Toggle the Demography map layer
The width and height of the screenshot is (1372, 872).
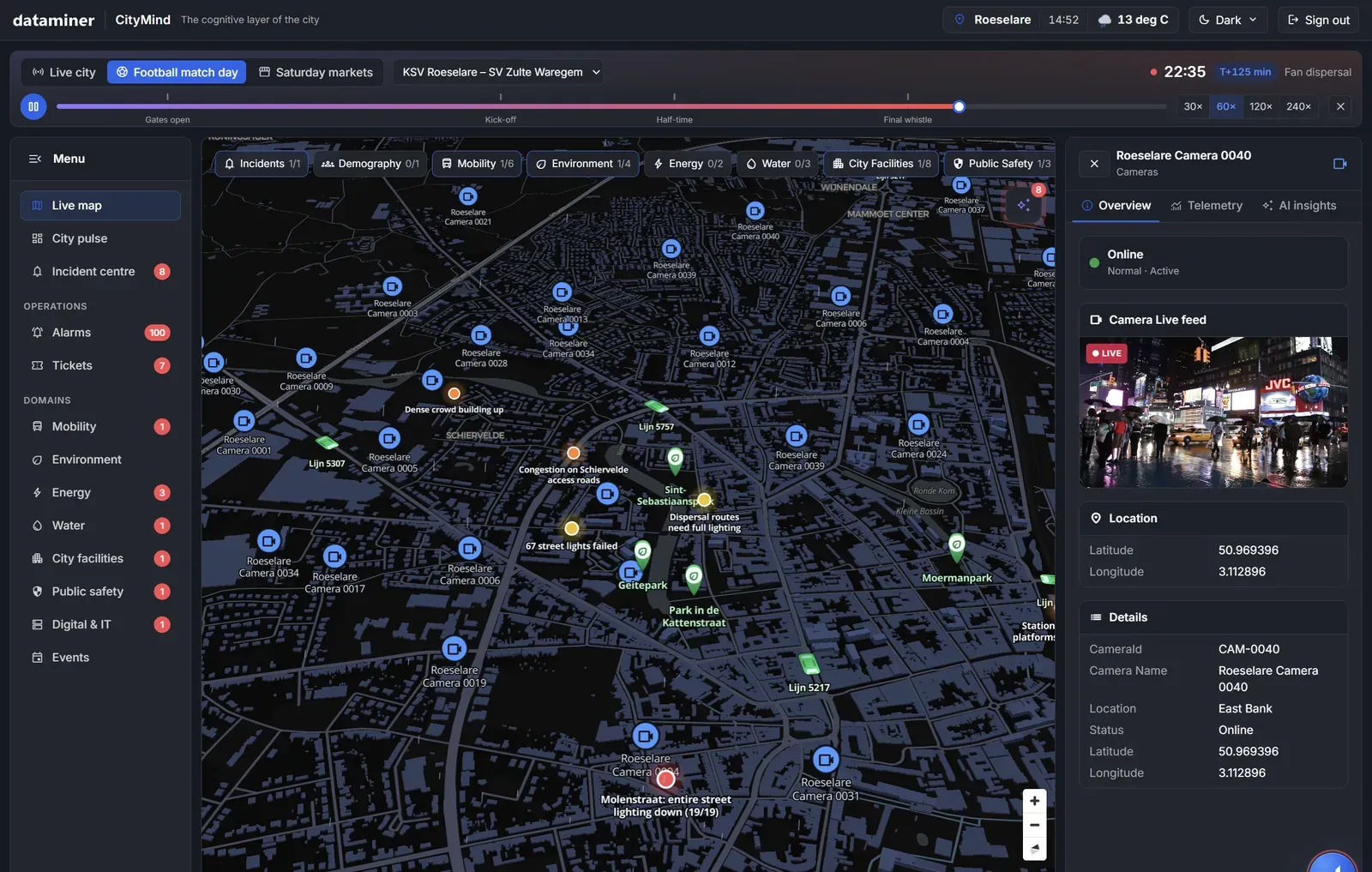pos(370,164)
